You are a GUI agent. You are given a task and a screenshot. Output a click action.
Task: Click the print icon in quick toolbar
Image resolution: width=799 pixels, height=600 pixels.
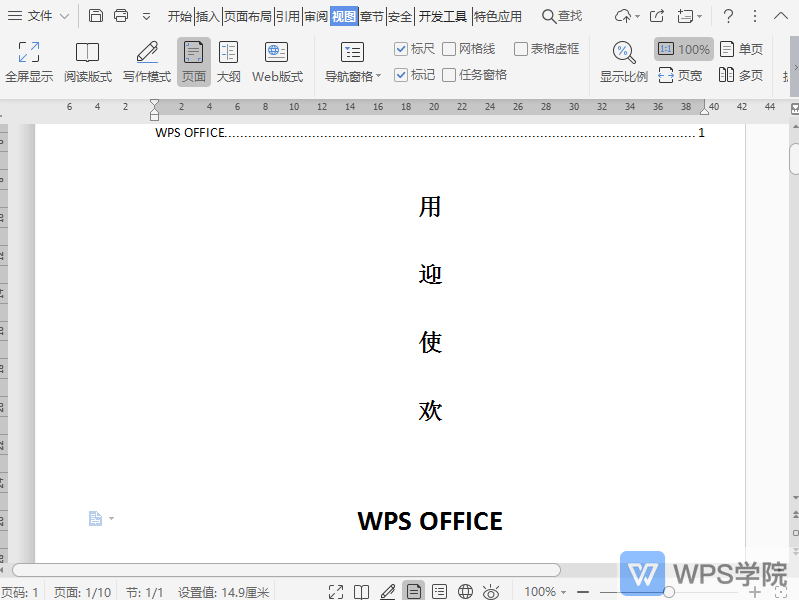coord(121,16)
